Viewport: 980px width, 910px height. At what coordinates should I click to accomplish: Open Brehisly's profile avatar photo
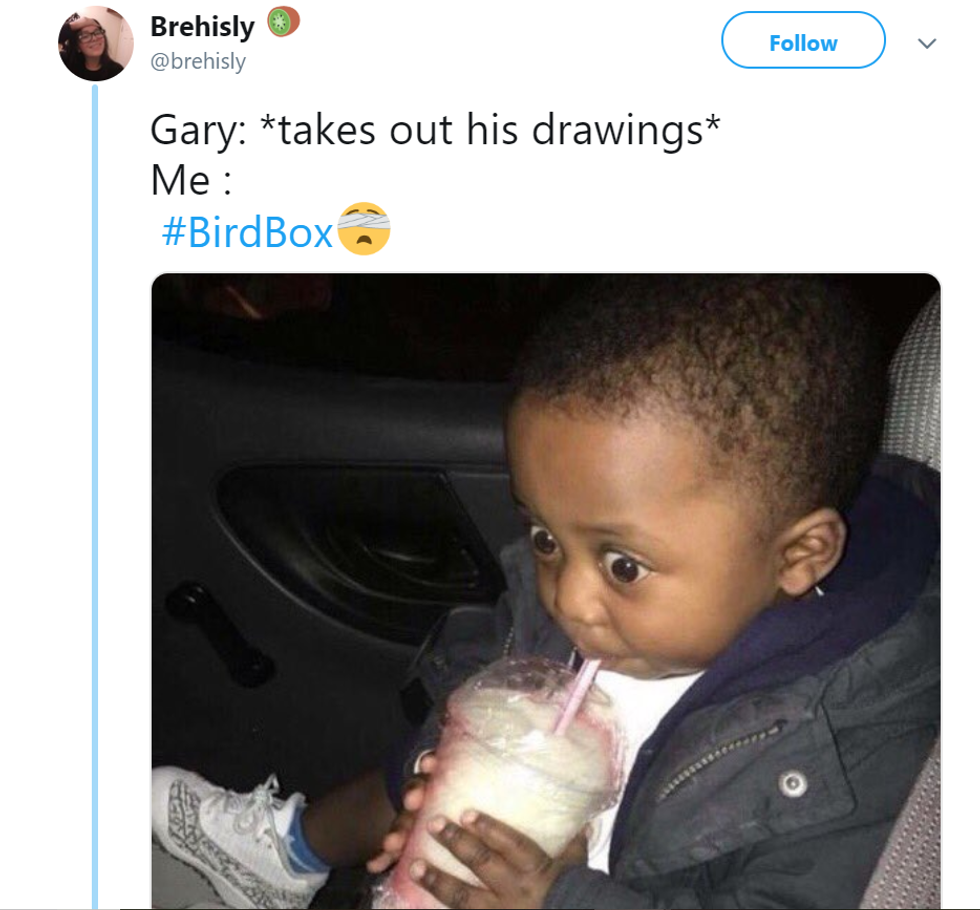pos(96,43)
